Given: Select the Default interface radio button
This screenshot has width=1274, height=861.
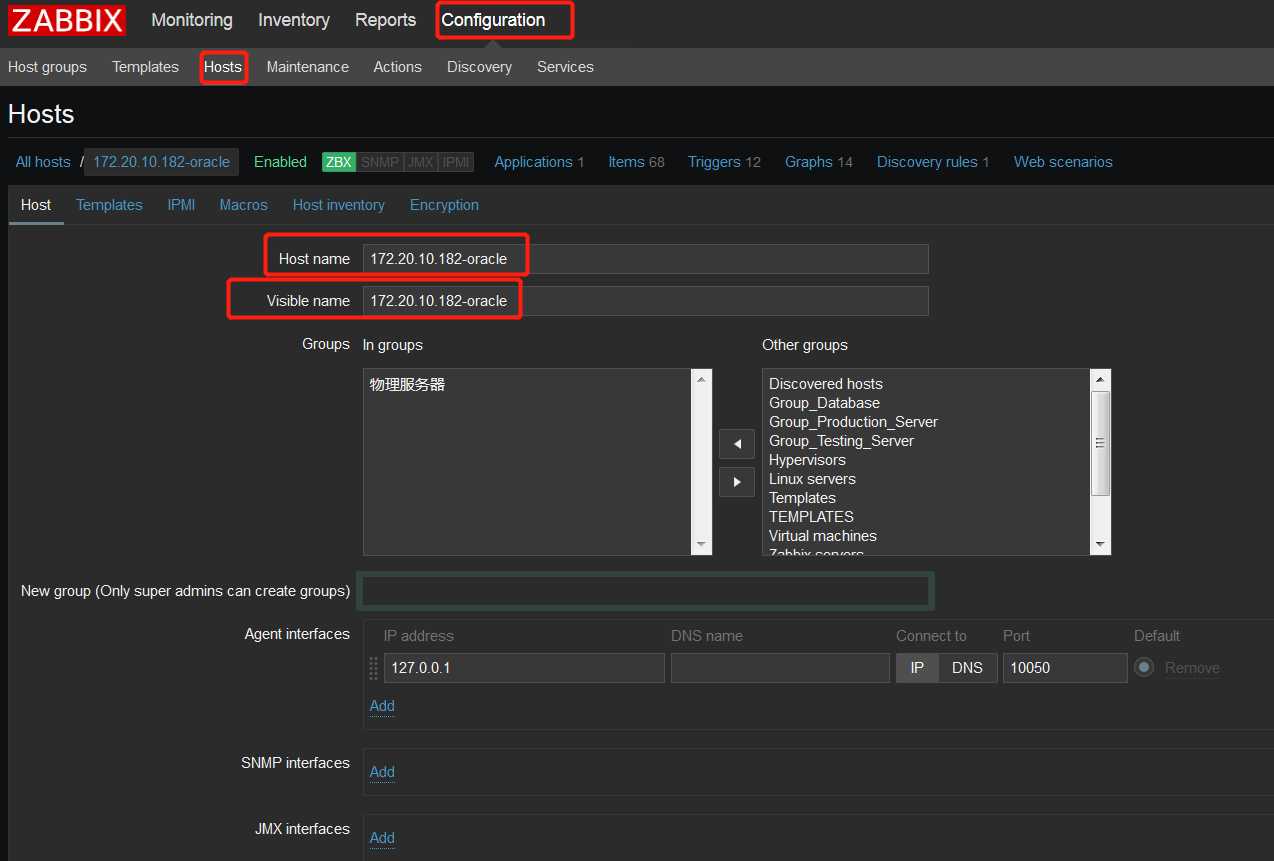Looking at the screenshot, I should (1144, 667).
